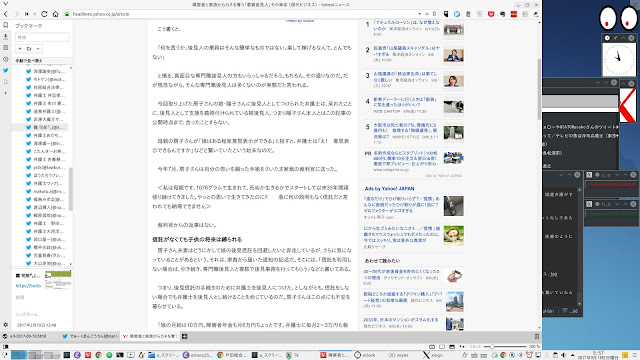This screenshot has height=360, width=640.
Task: Toggle the side panel visibility
Action: point(6,347)
